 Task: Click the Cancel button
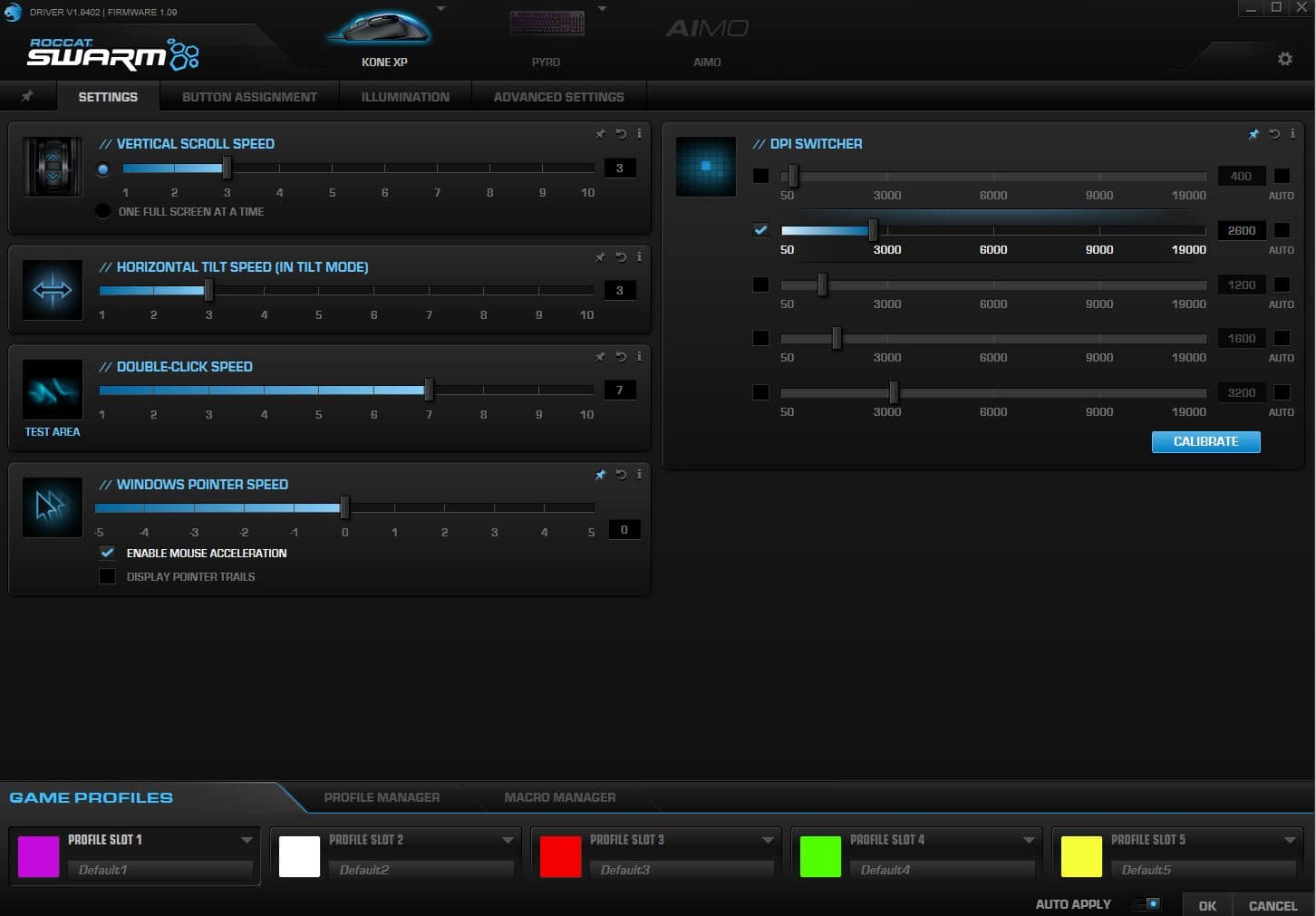click(x=1272, y=905)
